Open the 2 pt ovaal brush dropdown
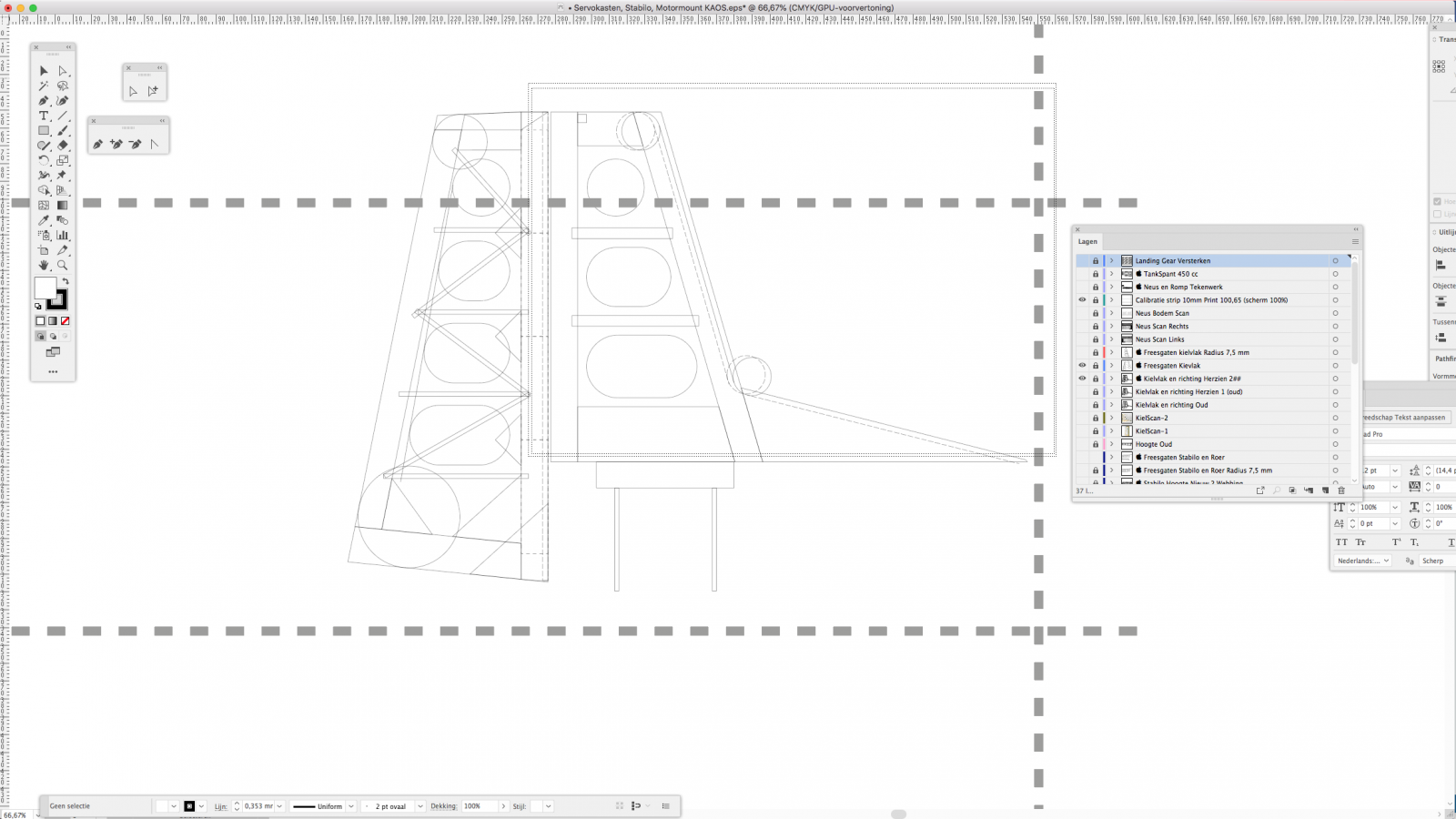 click(420, 806)
